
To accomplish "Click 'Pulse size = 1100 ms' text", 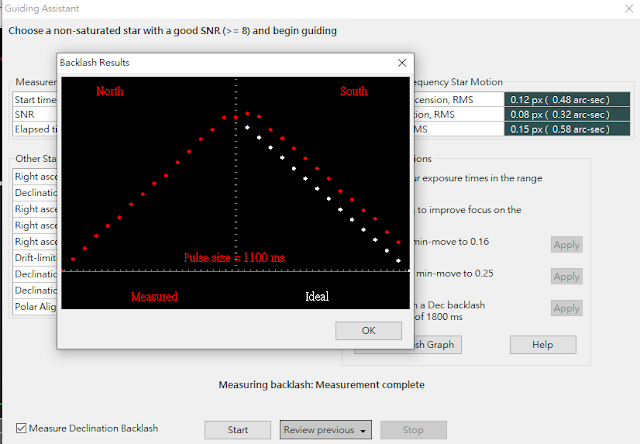I will (234, 258).
